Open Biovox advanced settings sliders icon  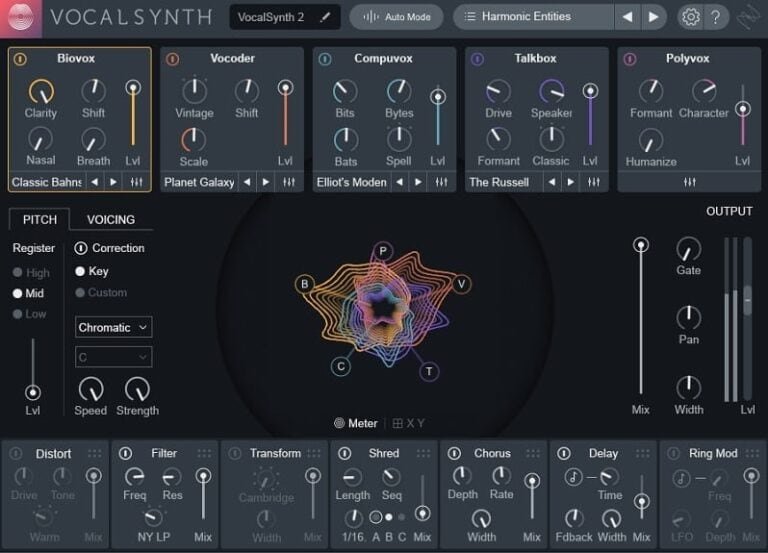[137, 182]
